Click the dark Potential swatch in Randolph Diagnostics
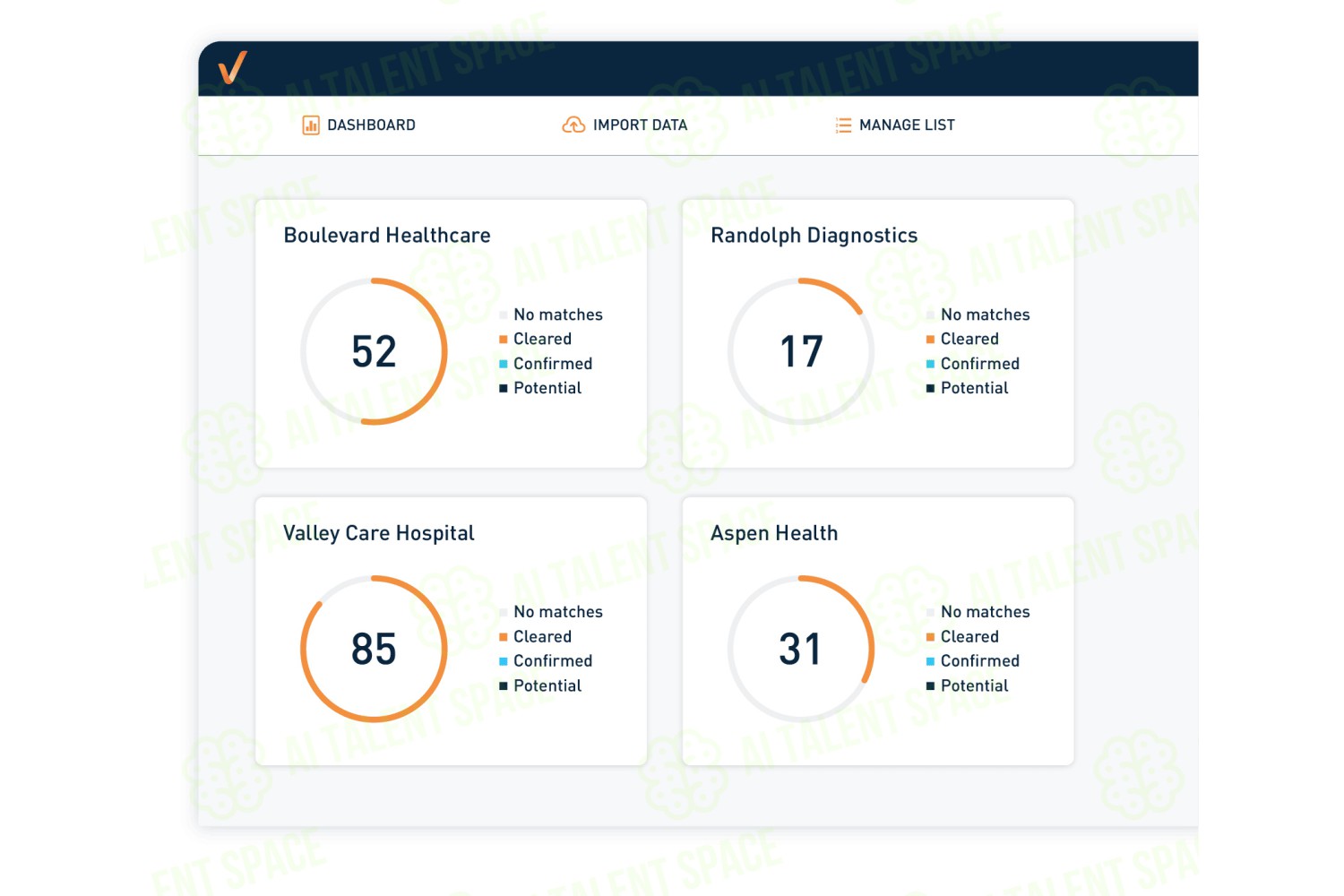Viewport: 1344px width, 896px height. click(x=930, y=389)
